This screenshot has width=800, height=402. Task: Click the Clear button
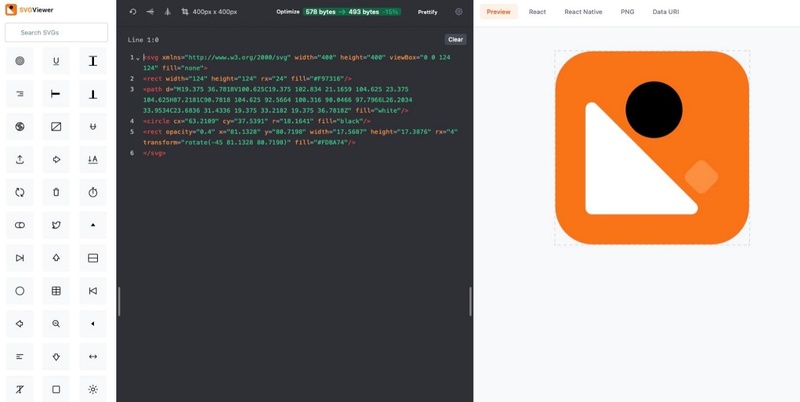(x=456, y=39)
